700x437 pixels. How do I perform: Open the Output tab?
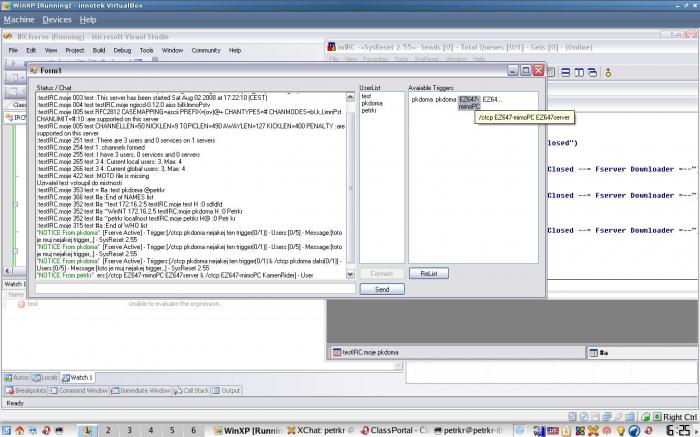tap(226, 391)
